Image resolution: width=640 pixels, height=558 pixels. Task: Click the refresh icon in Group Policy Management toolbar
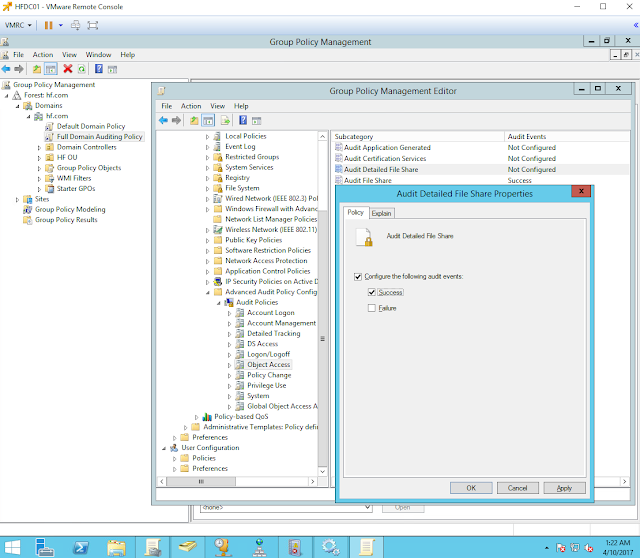coord(82,69)
